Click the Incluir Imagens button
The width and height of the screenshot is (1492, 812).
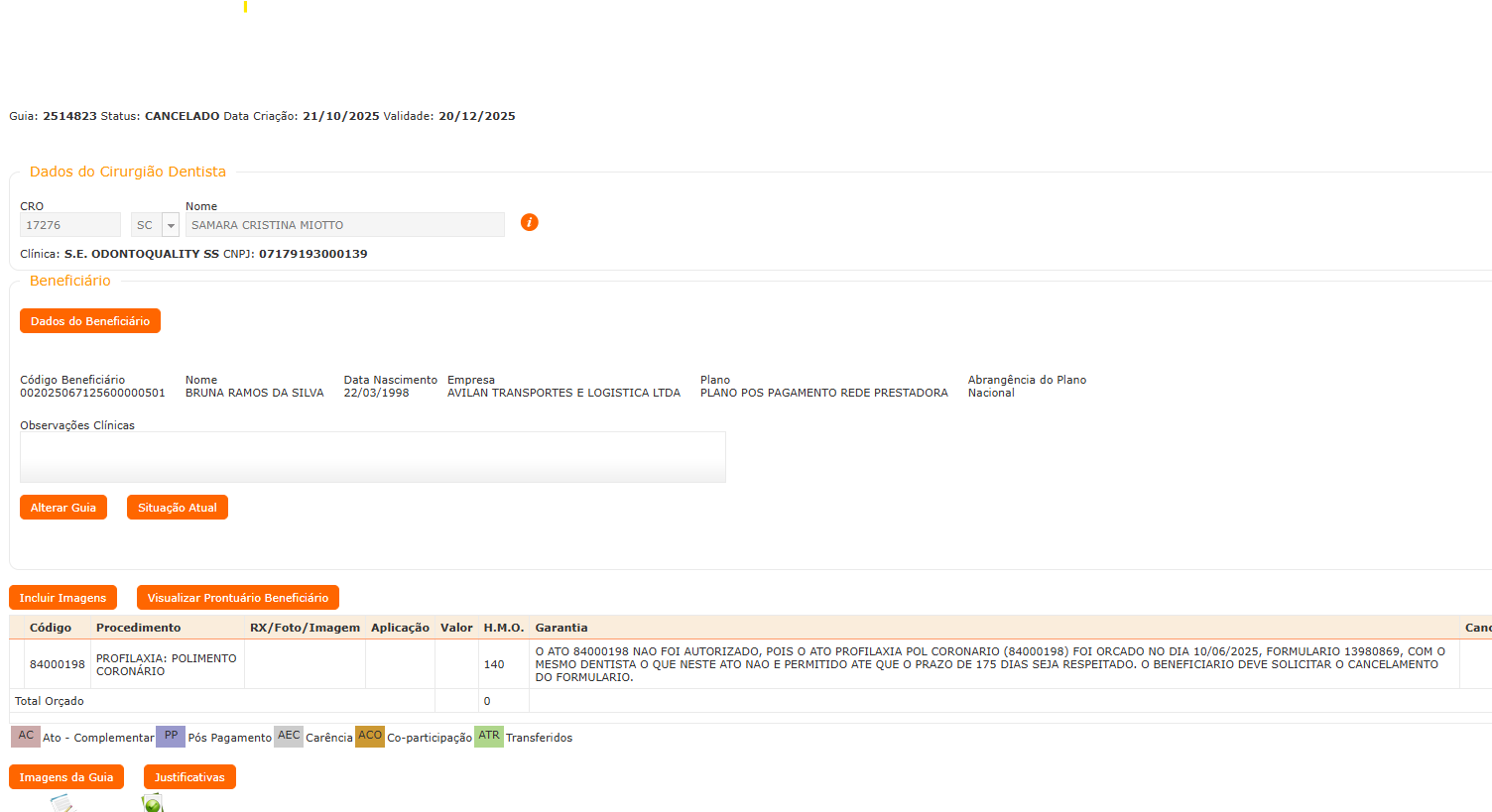click(x=62, y=598)
